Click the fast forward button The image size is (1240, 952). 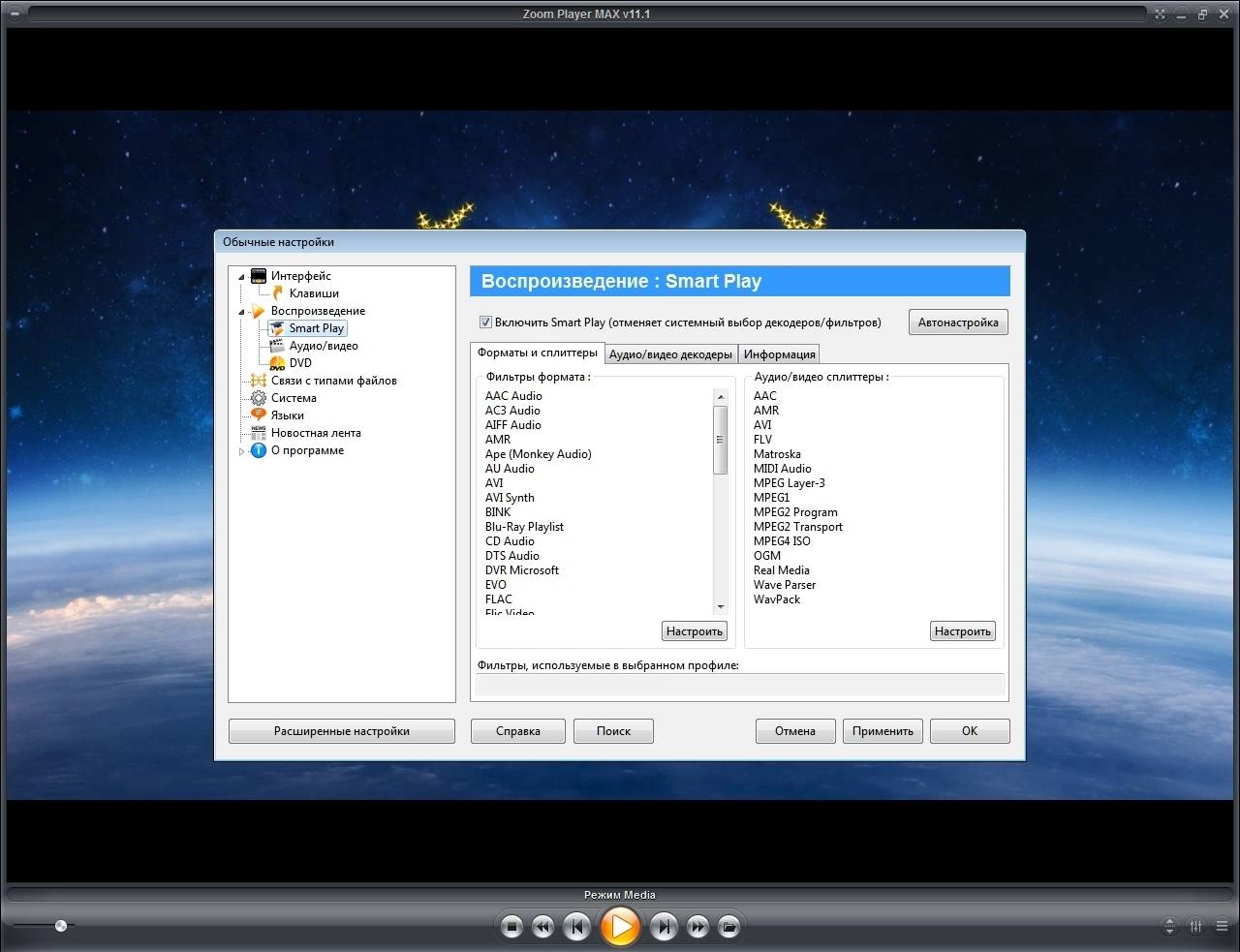[x=697, y=927]
